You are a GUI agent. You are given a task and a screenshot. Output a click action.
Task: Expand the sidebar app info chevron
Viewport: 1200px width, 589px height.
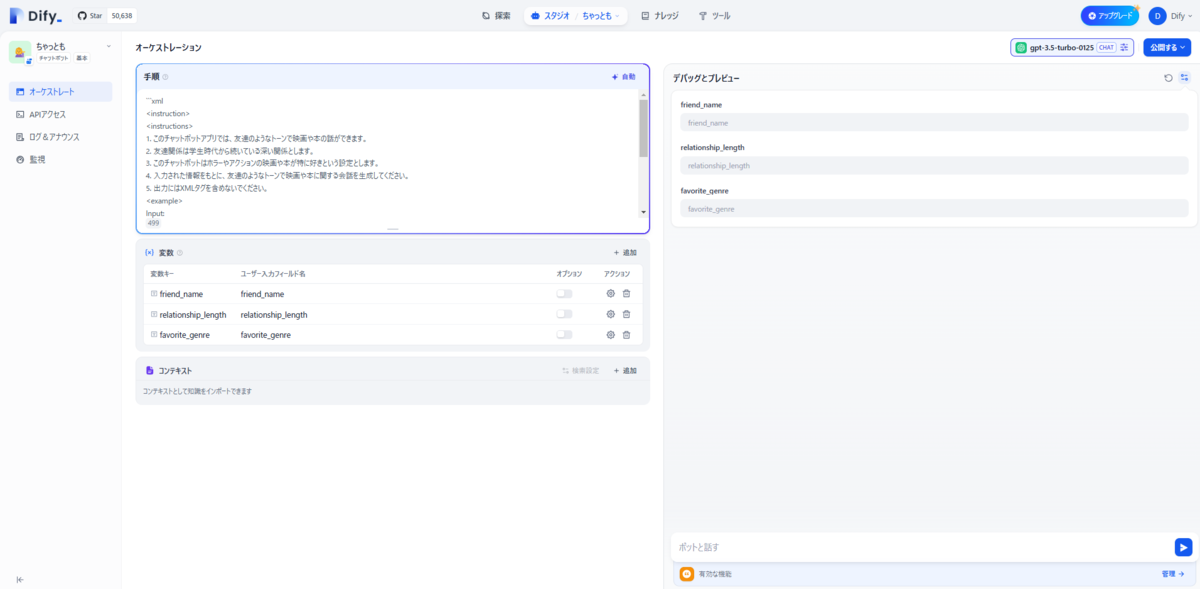[x=108, y=46]
